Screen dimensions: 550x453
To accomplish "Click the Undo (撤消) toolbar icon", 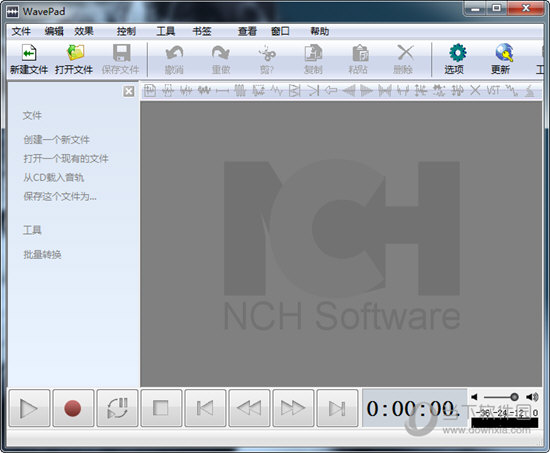I will point(174,53).
